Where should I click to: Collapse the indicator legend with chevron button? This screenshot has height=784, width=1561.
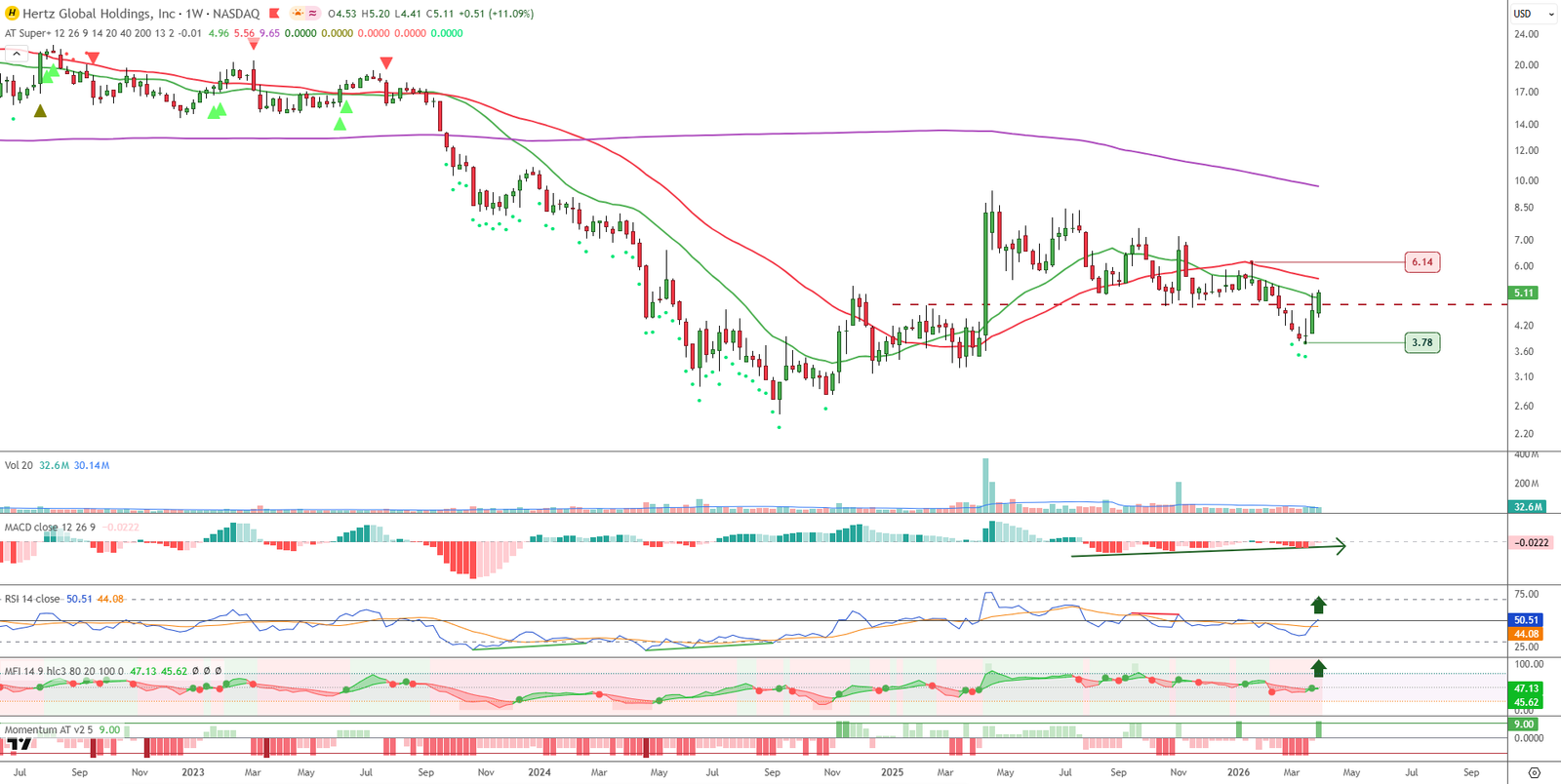pos(17,54)
